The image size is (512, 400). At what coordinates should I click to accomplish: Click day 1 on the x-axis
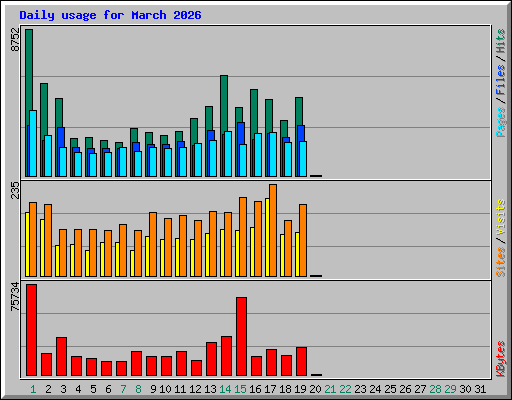[33, 389]
